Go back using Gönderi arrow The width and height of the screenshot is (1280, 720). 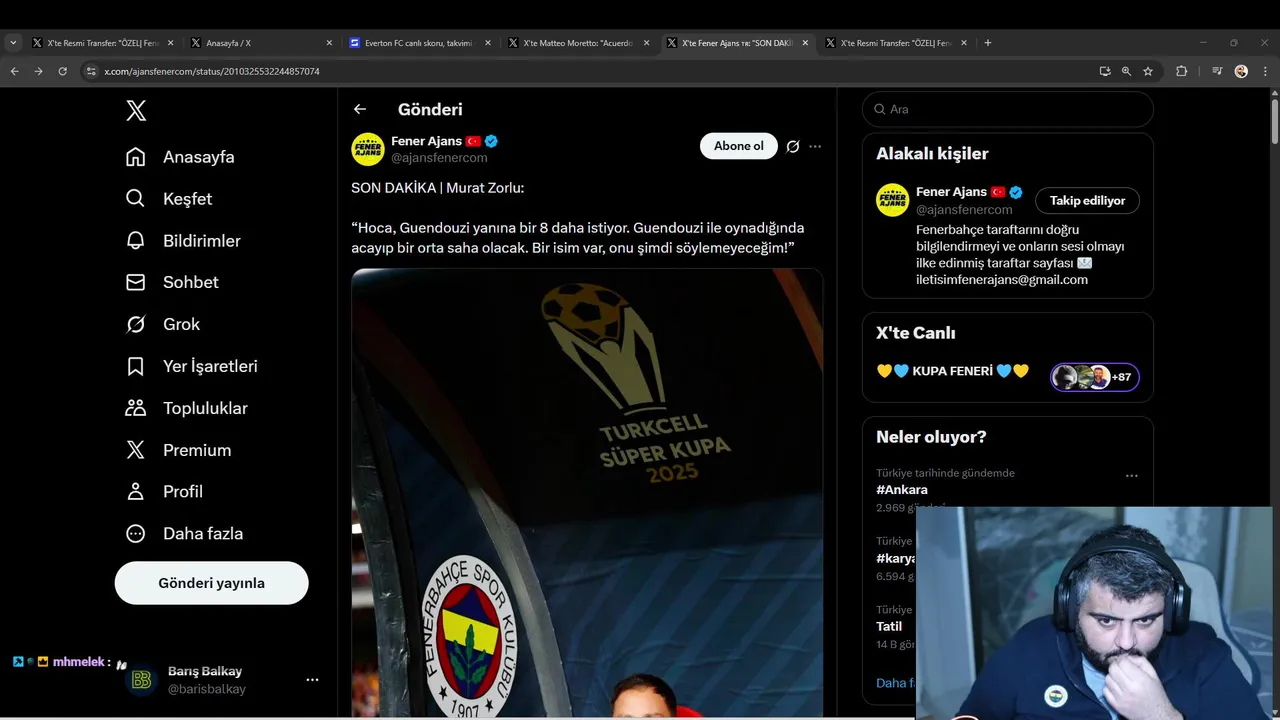[x=360, y=109]
